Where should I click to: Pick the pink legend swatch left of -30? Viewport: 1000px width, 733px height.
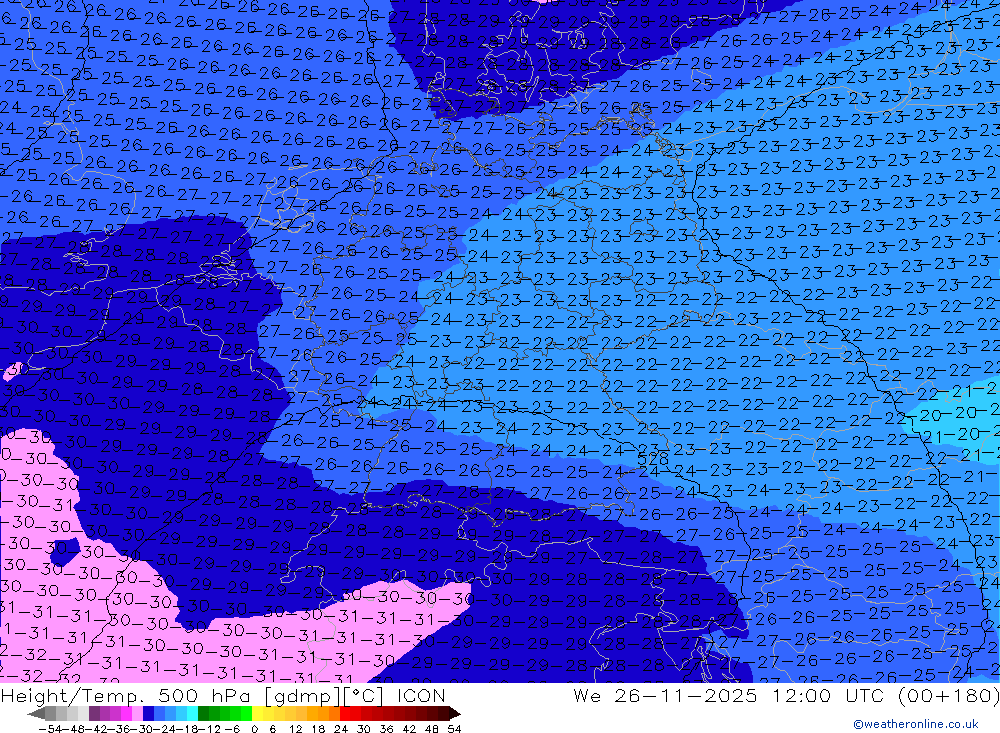137,713
